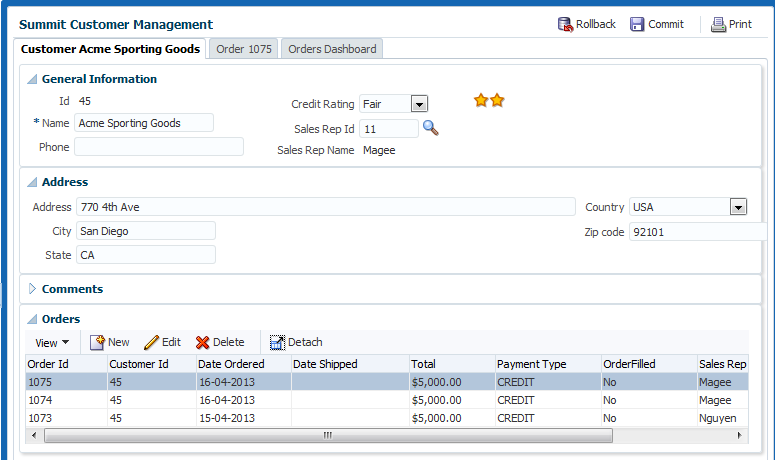Click the red Delete X icon

tap(203, 342)
